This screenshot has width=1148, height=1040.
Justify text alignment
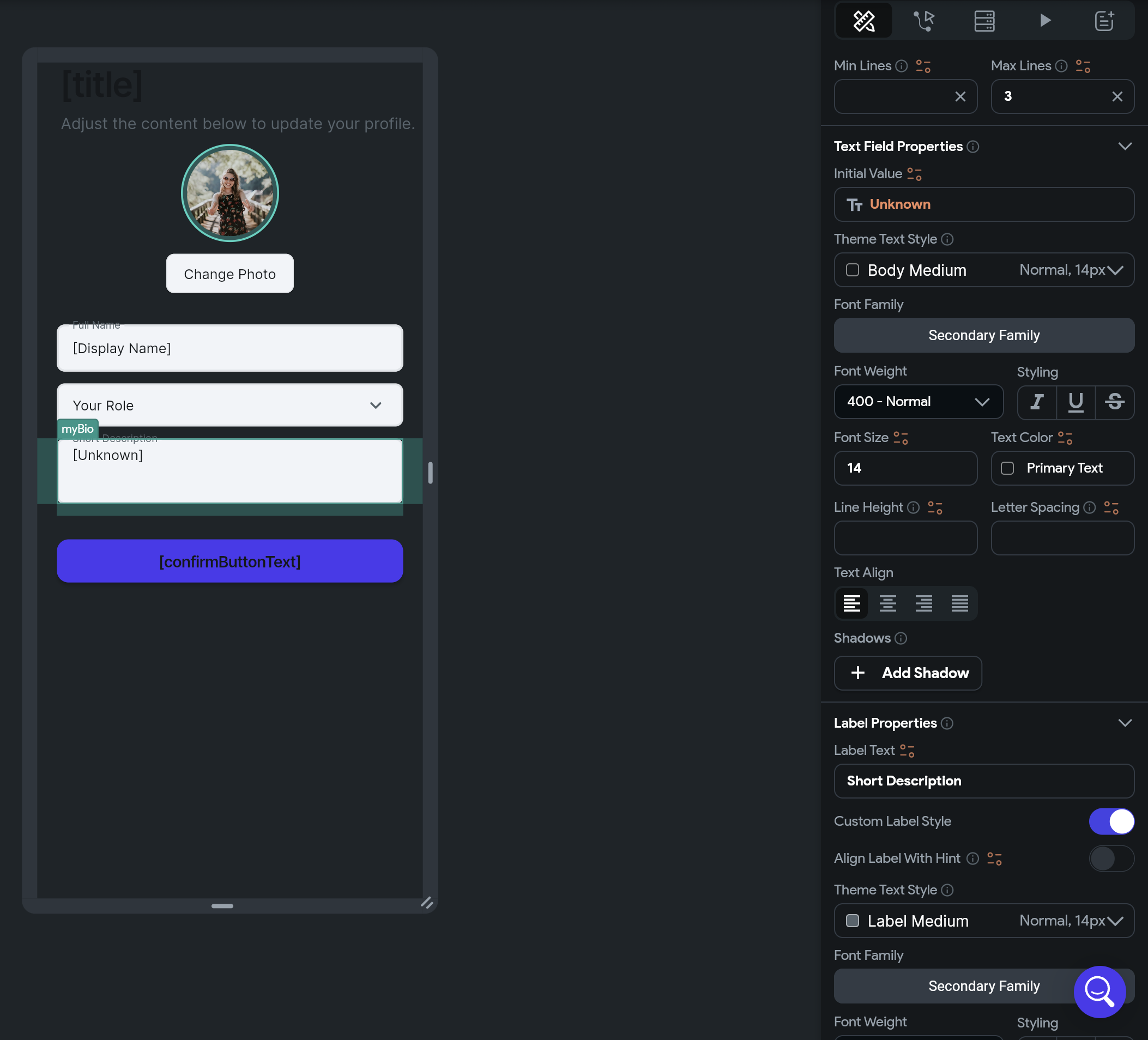tap(959, 603)
